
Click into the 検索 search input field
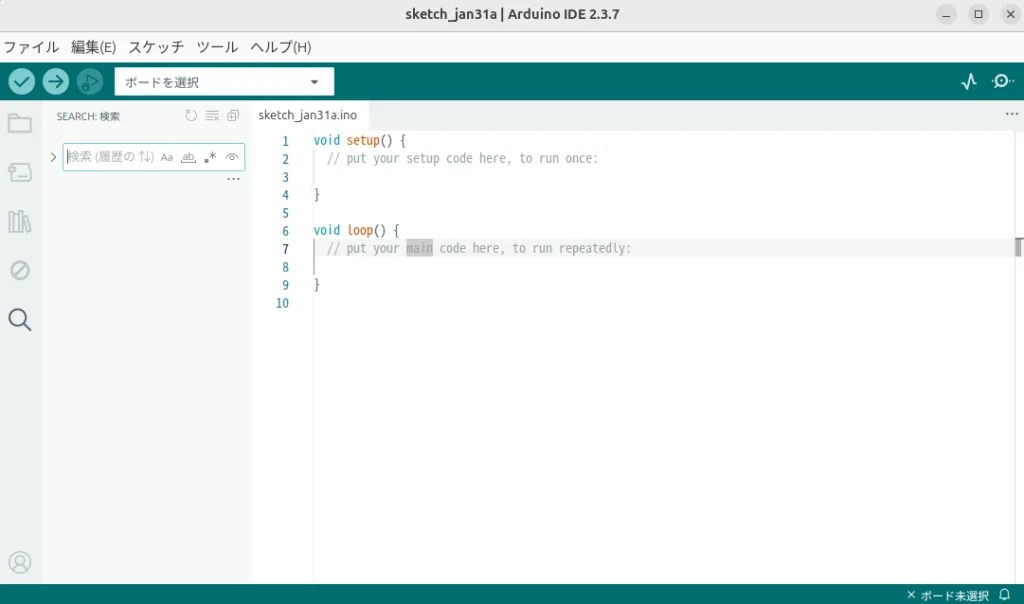pyautogui.click(x=110, y=157)
